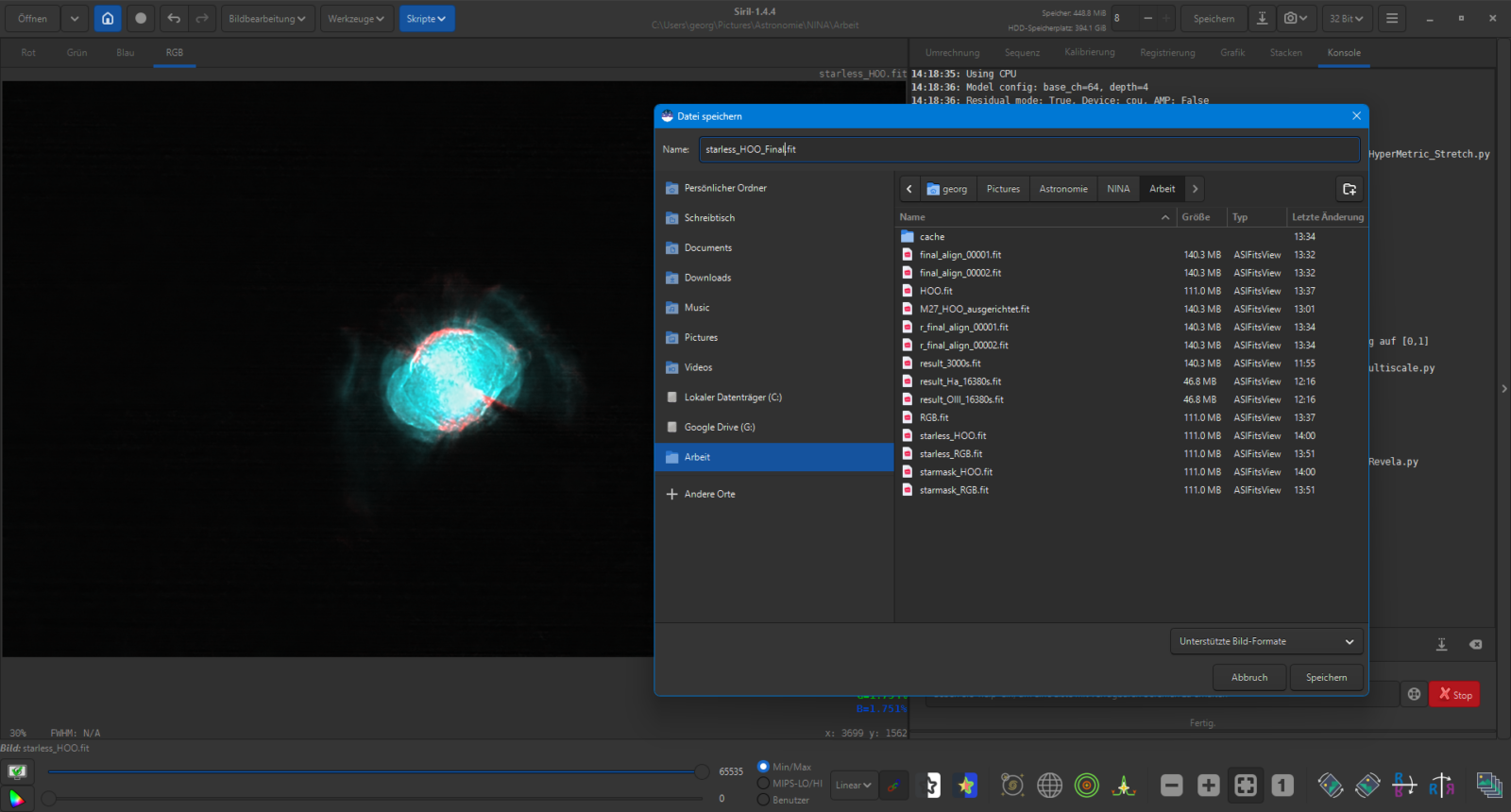Switch to the Stacken tab

[x=1285, y=53]
